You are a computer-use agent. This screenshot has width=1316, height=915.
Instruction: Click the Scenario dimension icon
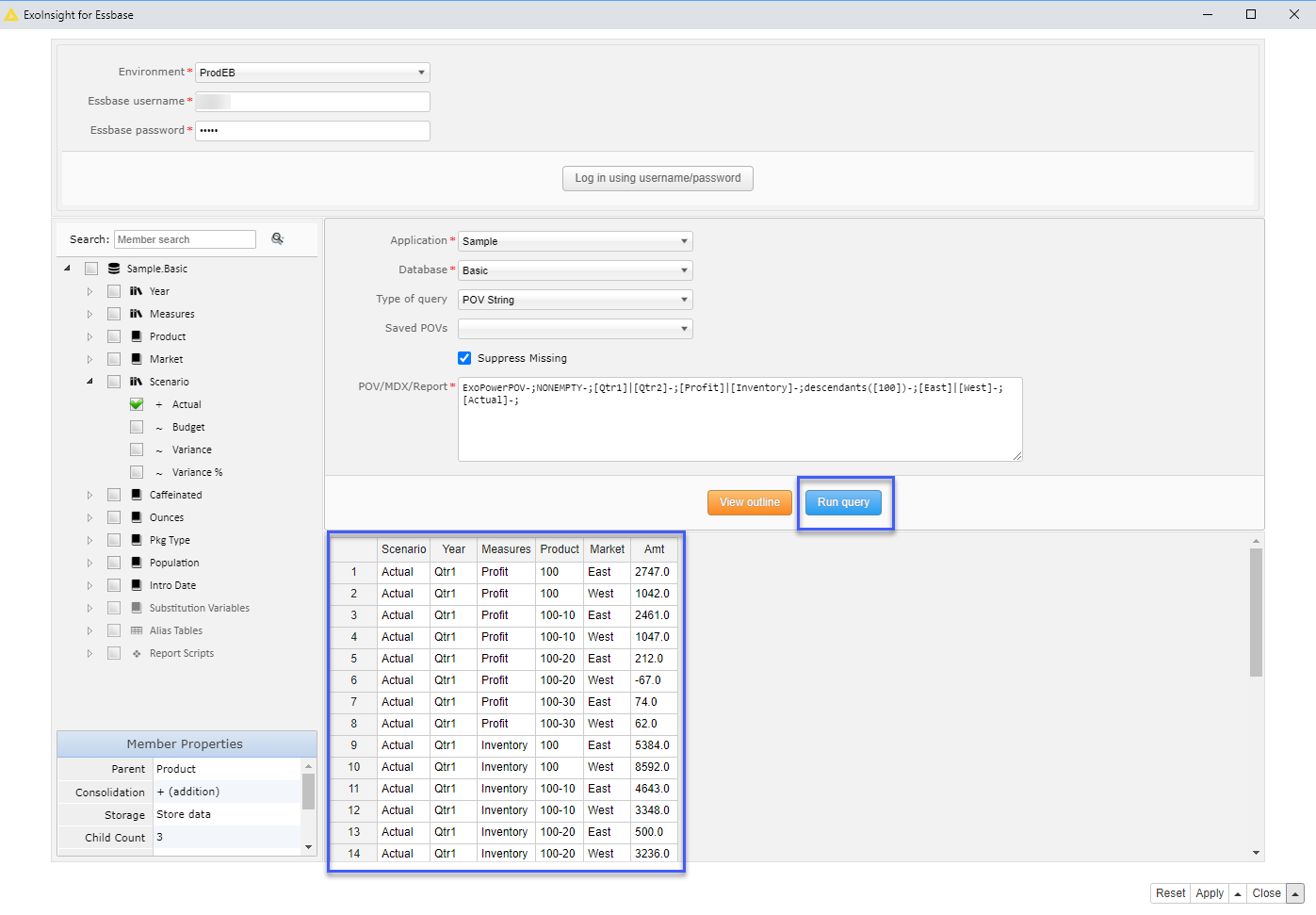pyautogui.click(x=137, y=382)
